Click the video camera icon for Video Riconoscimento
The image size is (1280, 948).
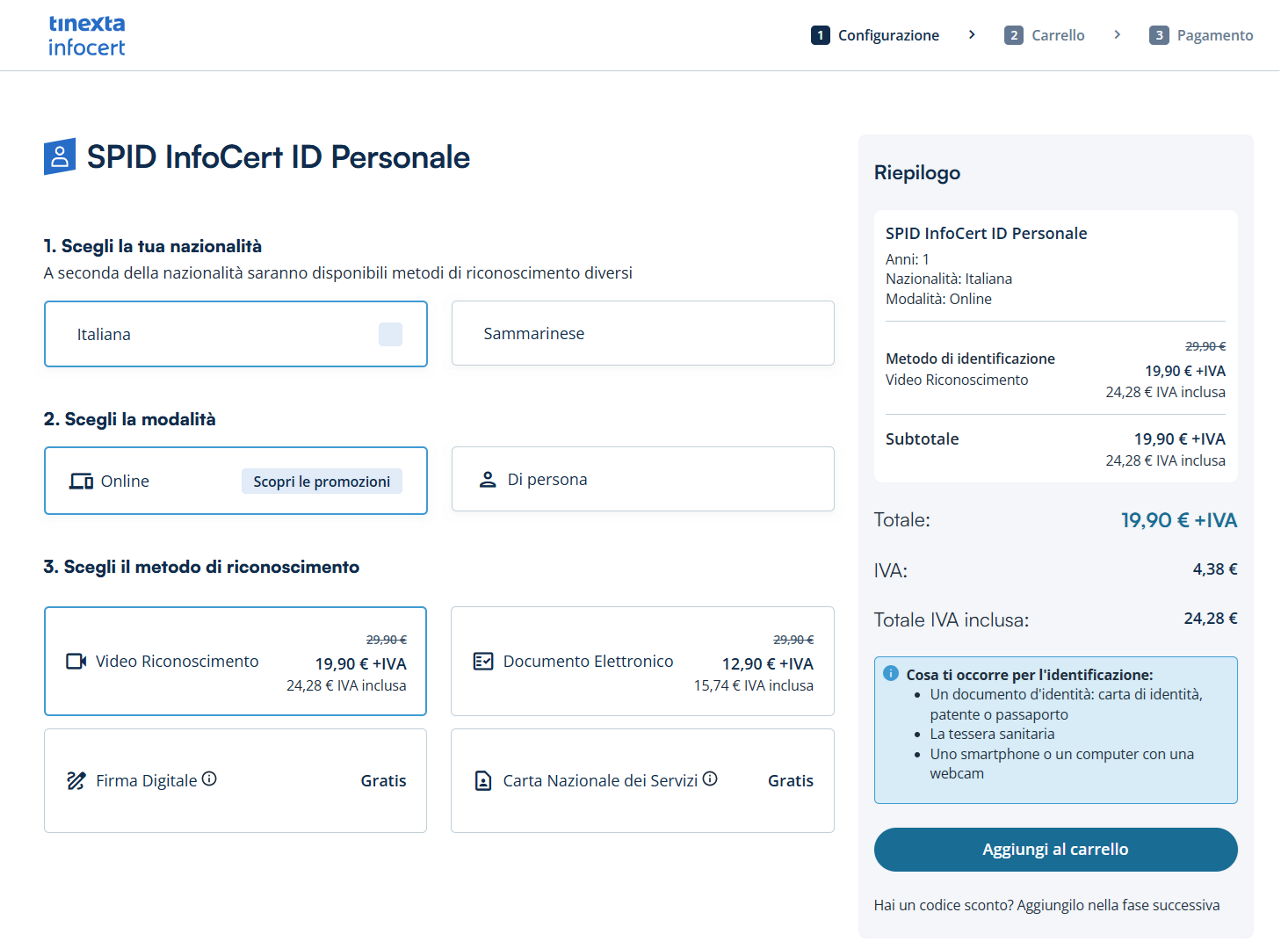tap(76, 661)
